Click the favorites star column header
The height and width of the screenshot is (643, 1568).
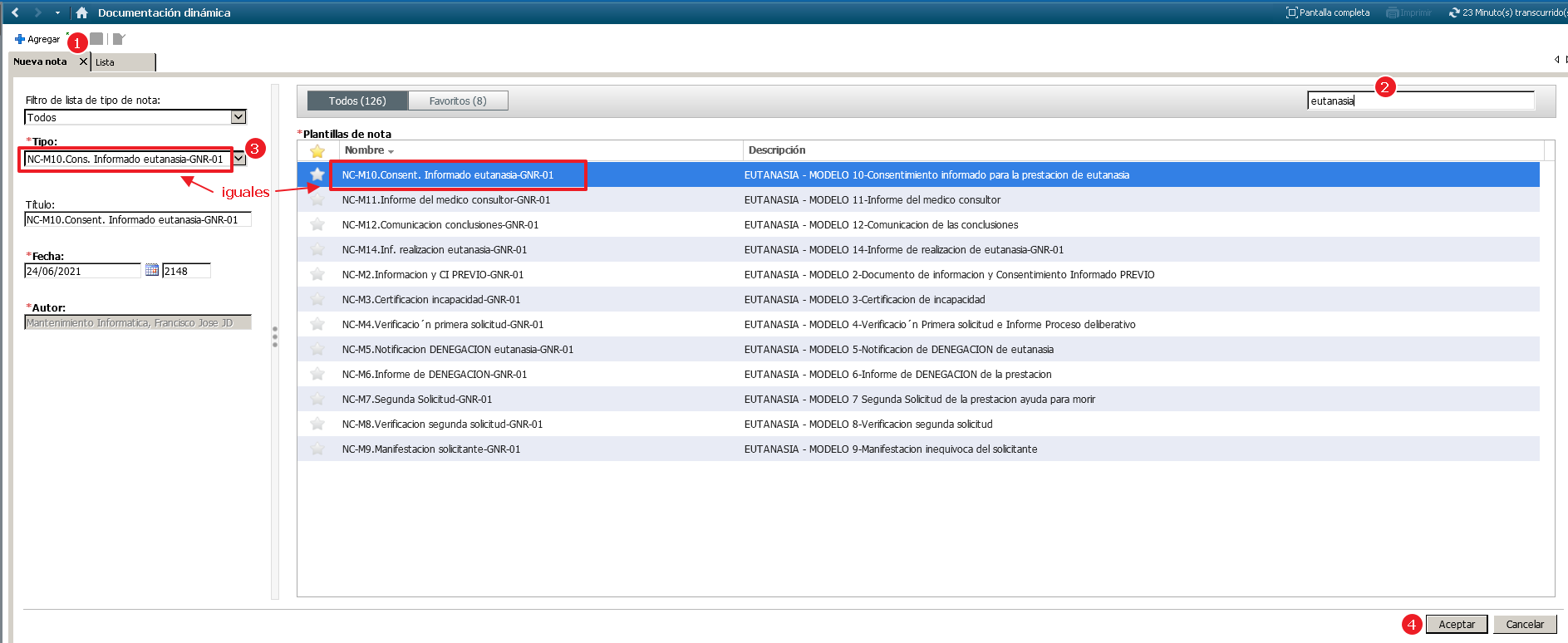coord(317,150)
